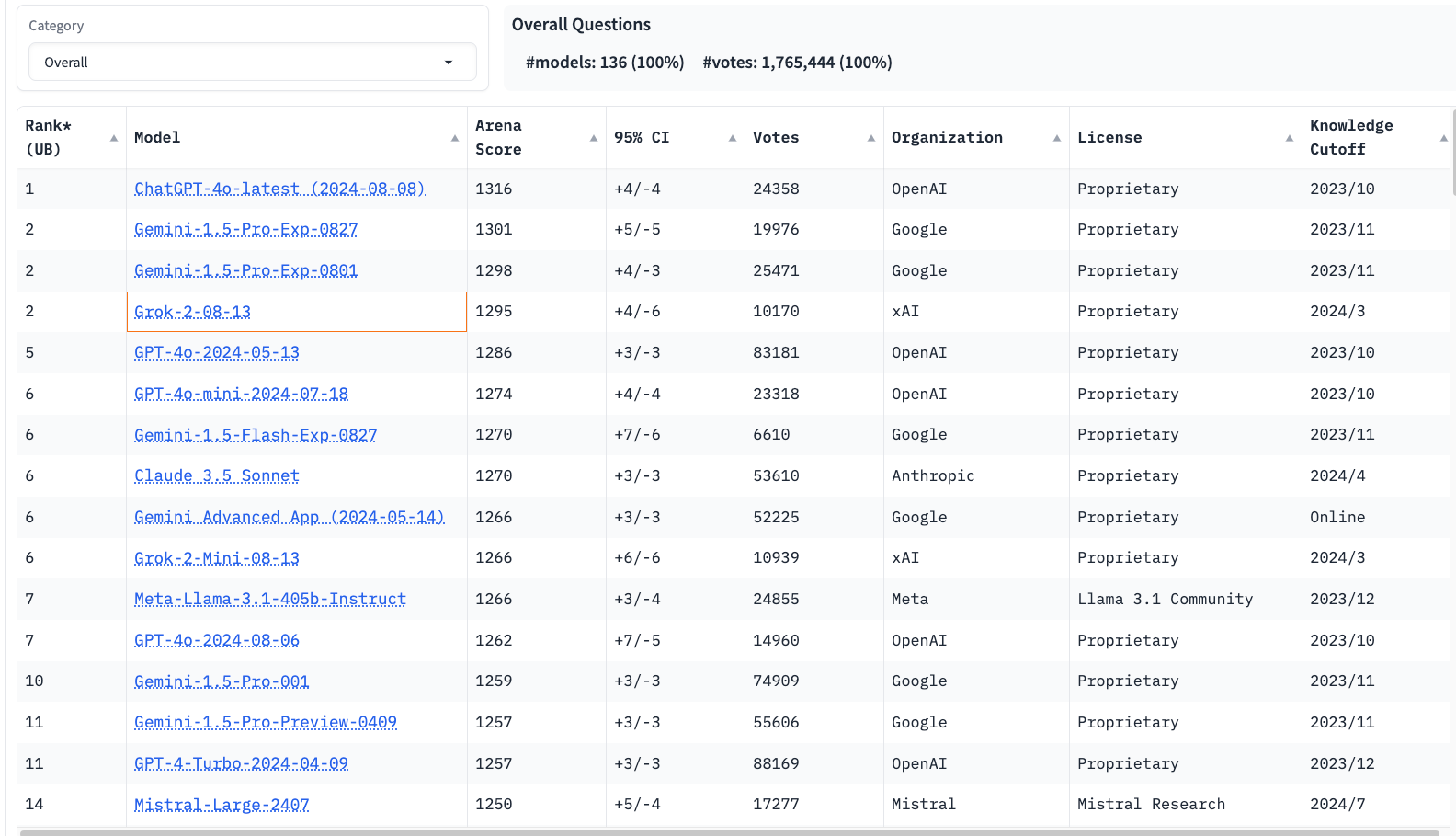The image size is (1456, 836).
Task: Click the Model column header text
Action: (157, 137)
